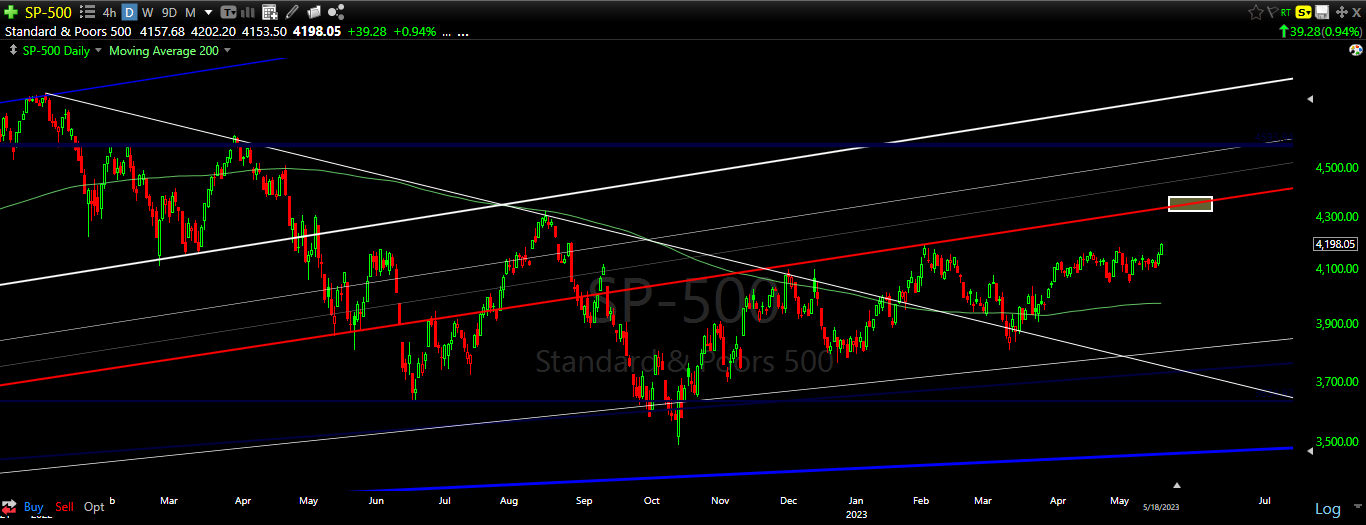Select the 9D timeframe
Image resolution: width=1366 pixels, height=525 pixels.
pos(169,12)
